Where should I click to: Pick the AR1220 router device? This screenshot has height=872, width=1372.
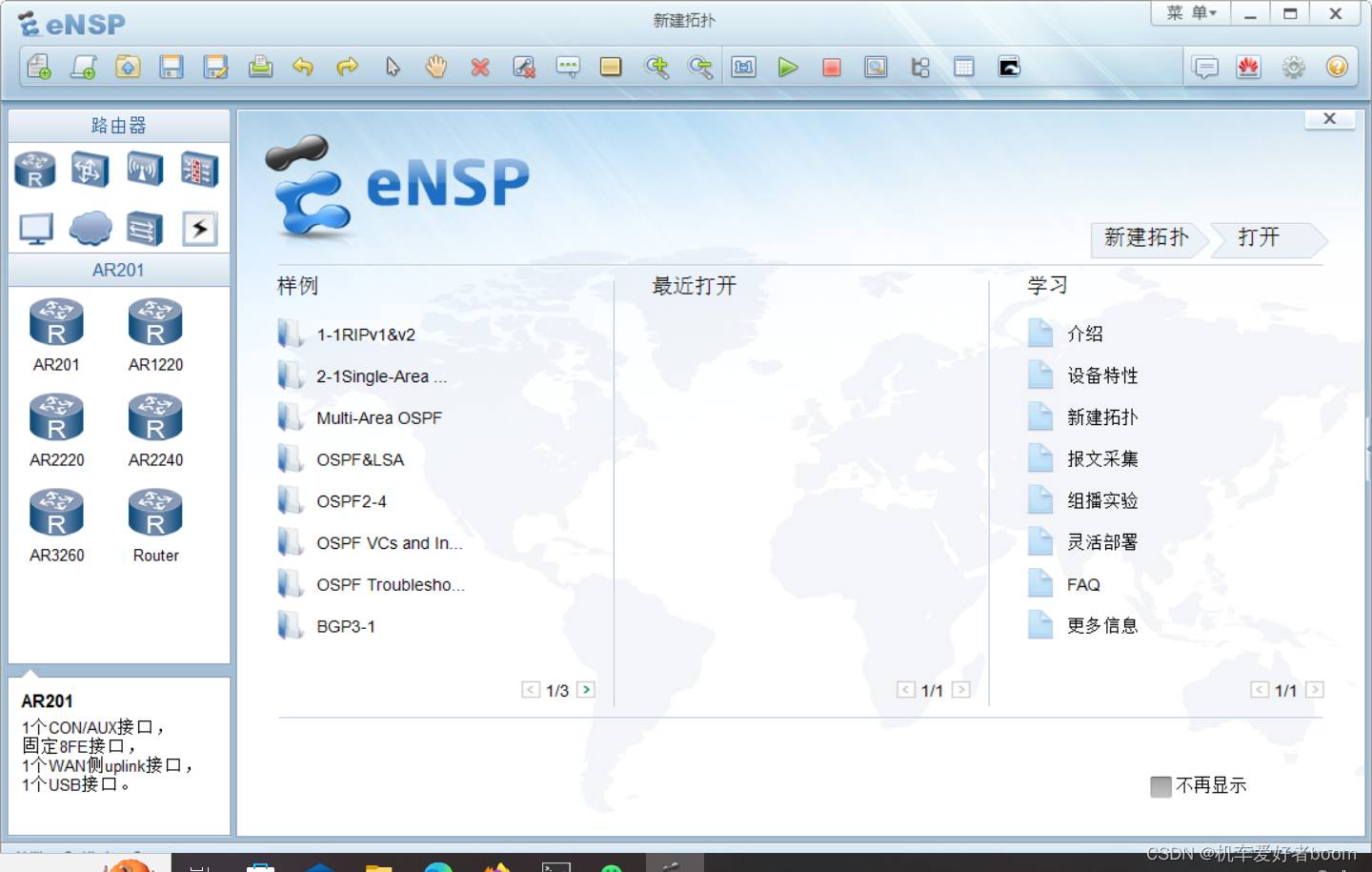tap(155, 335)
